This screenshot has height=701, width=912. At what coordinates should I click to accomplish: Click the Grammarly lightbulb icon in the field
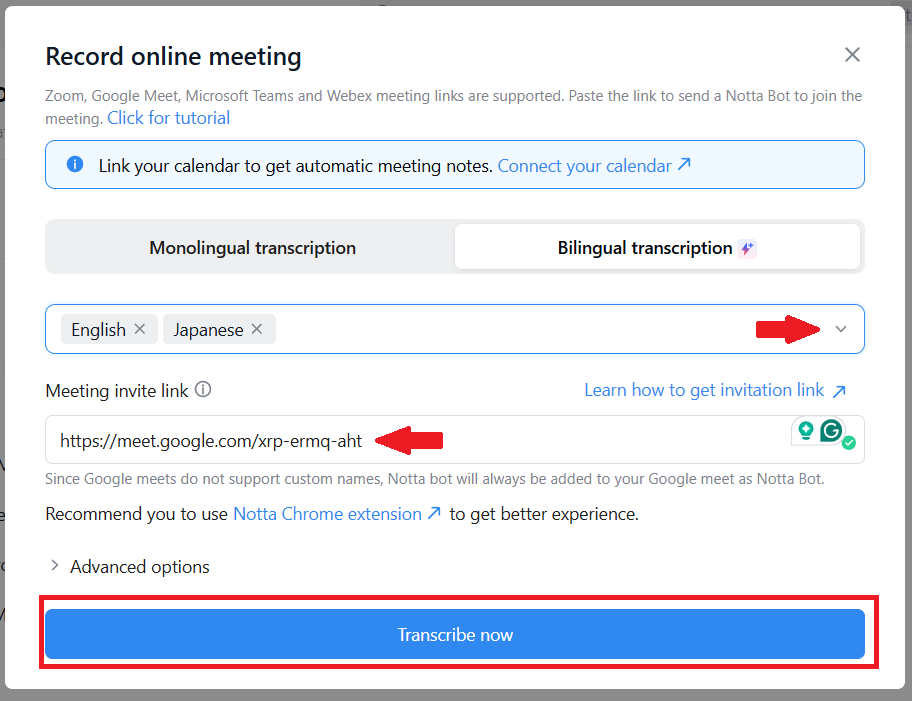pos(805,431)
